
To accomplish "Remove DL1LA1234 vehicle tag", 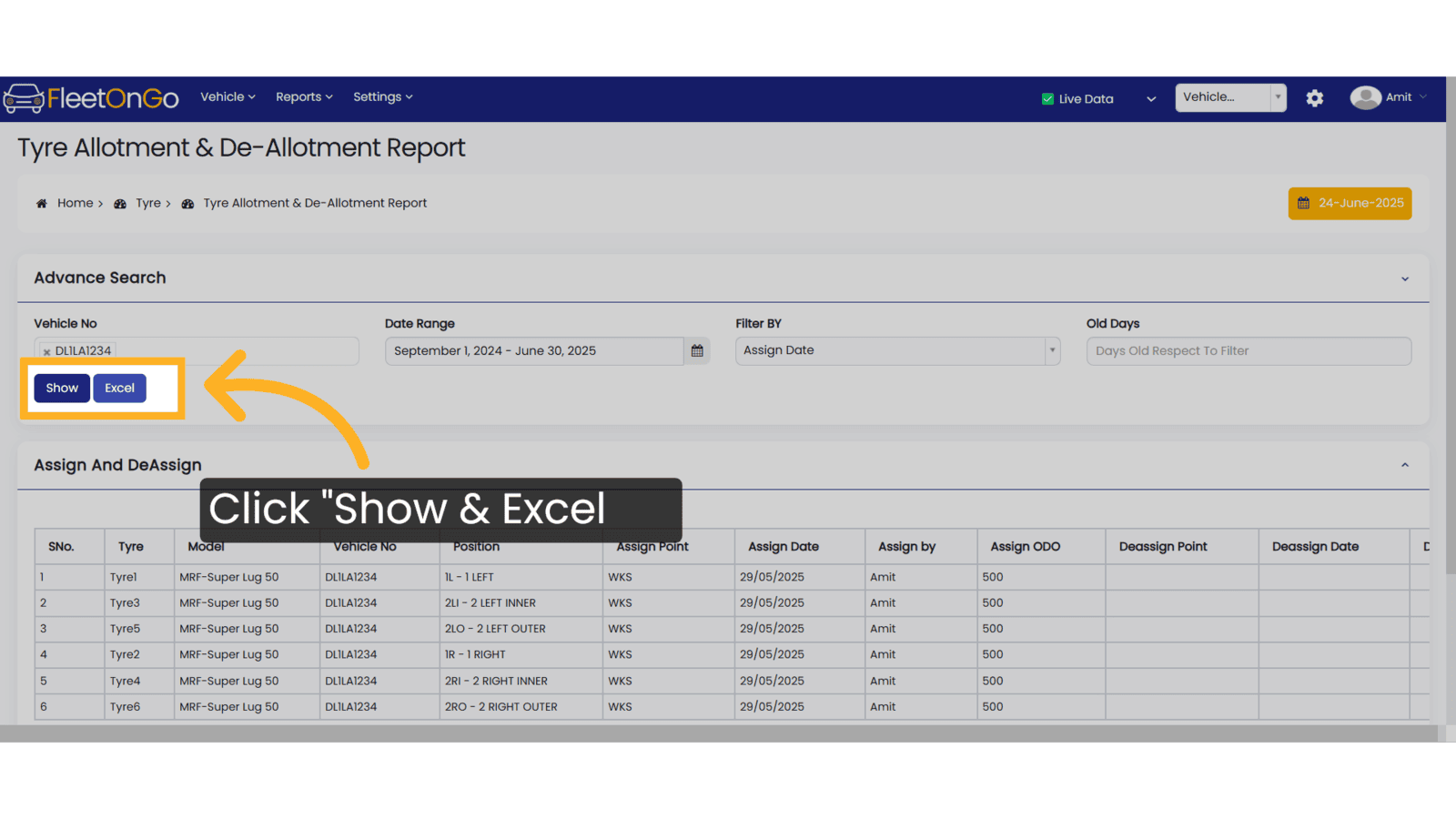I will pyautogui.click(x=46, y=351).
